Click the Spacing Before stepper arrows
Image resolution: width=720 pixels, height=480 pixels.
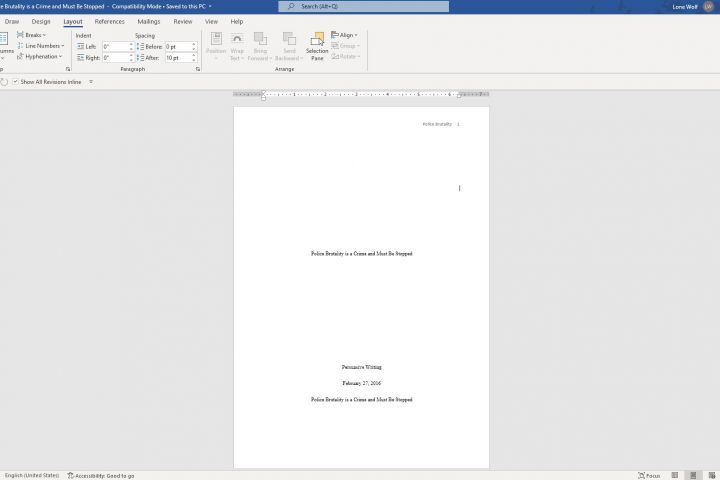point(194,46)
